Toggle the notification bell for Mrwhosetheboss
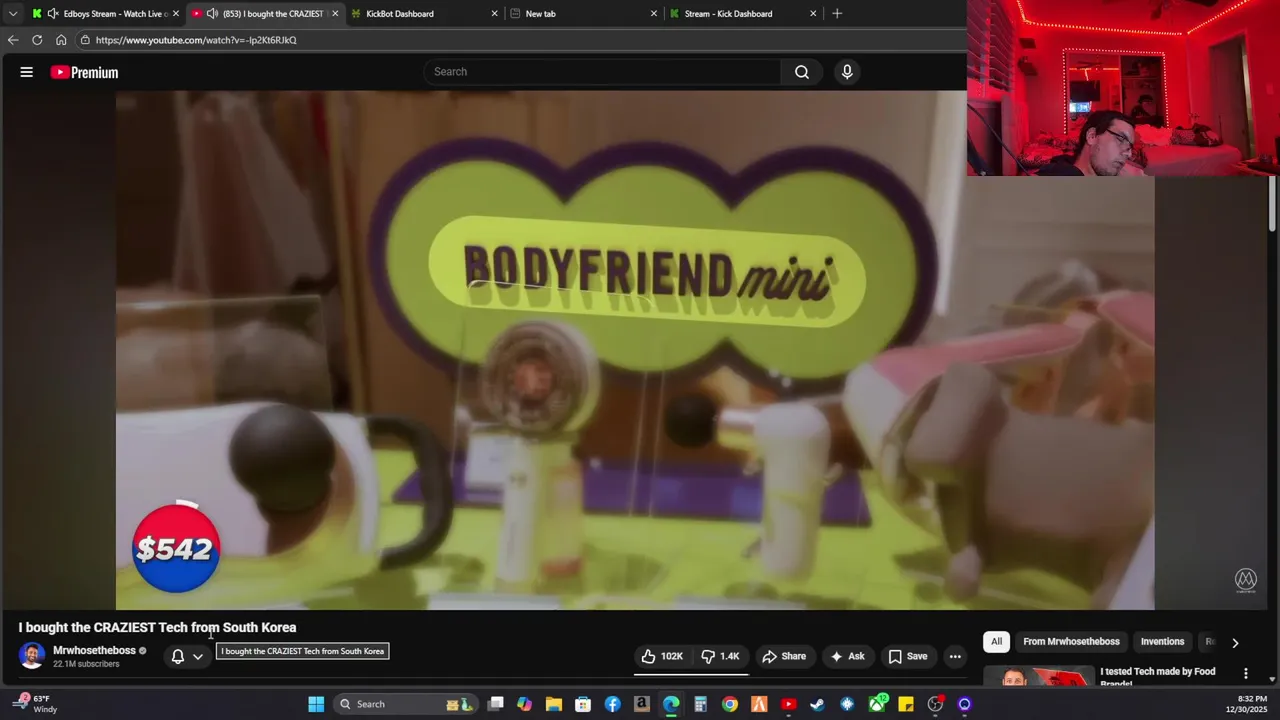 pyautogui.click(x=178, y=657)
